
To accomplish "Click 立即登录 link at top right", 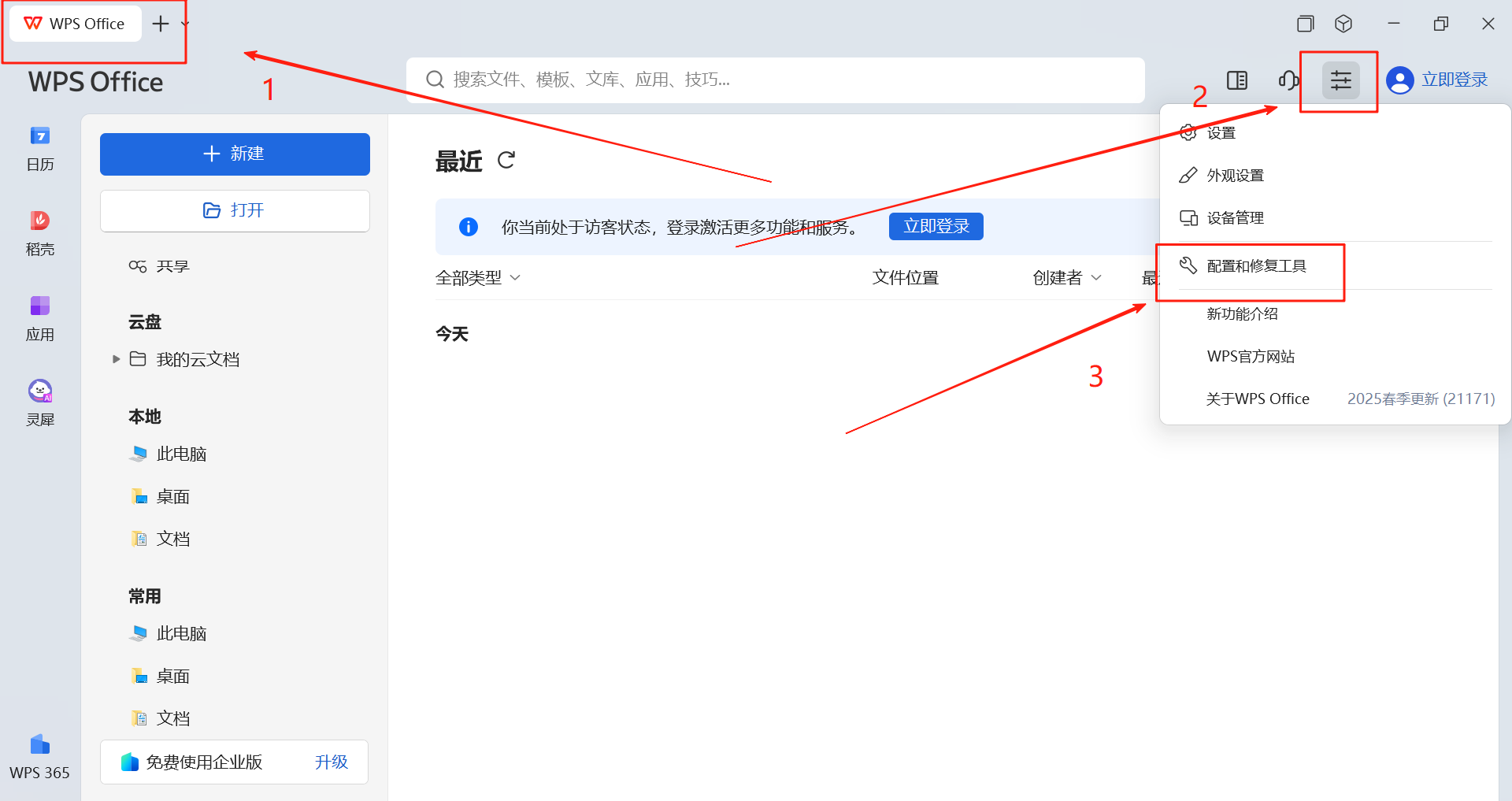I will coord(1455,80).
